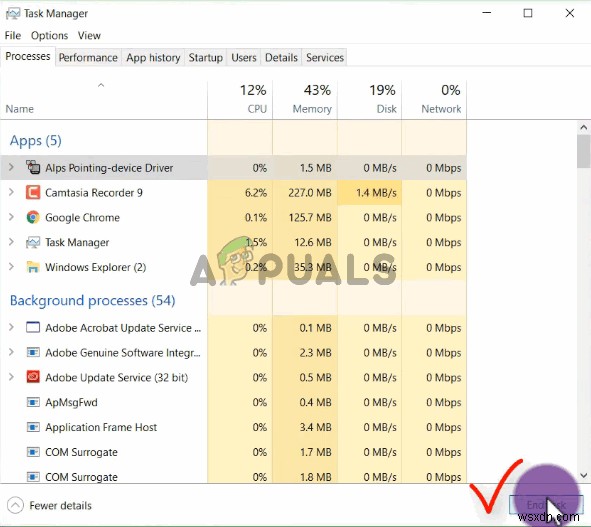This screenshot has height=527, width=591.
Task: Select the Processes tab
Action: pos(28,57)
